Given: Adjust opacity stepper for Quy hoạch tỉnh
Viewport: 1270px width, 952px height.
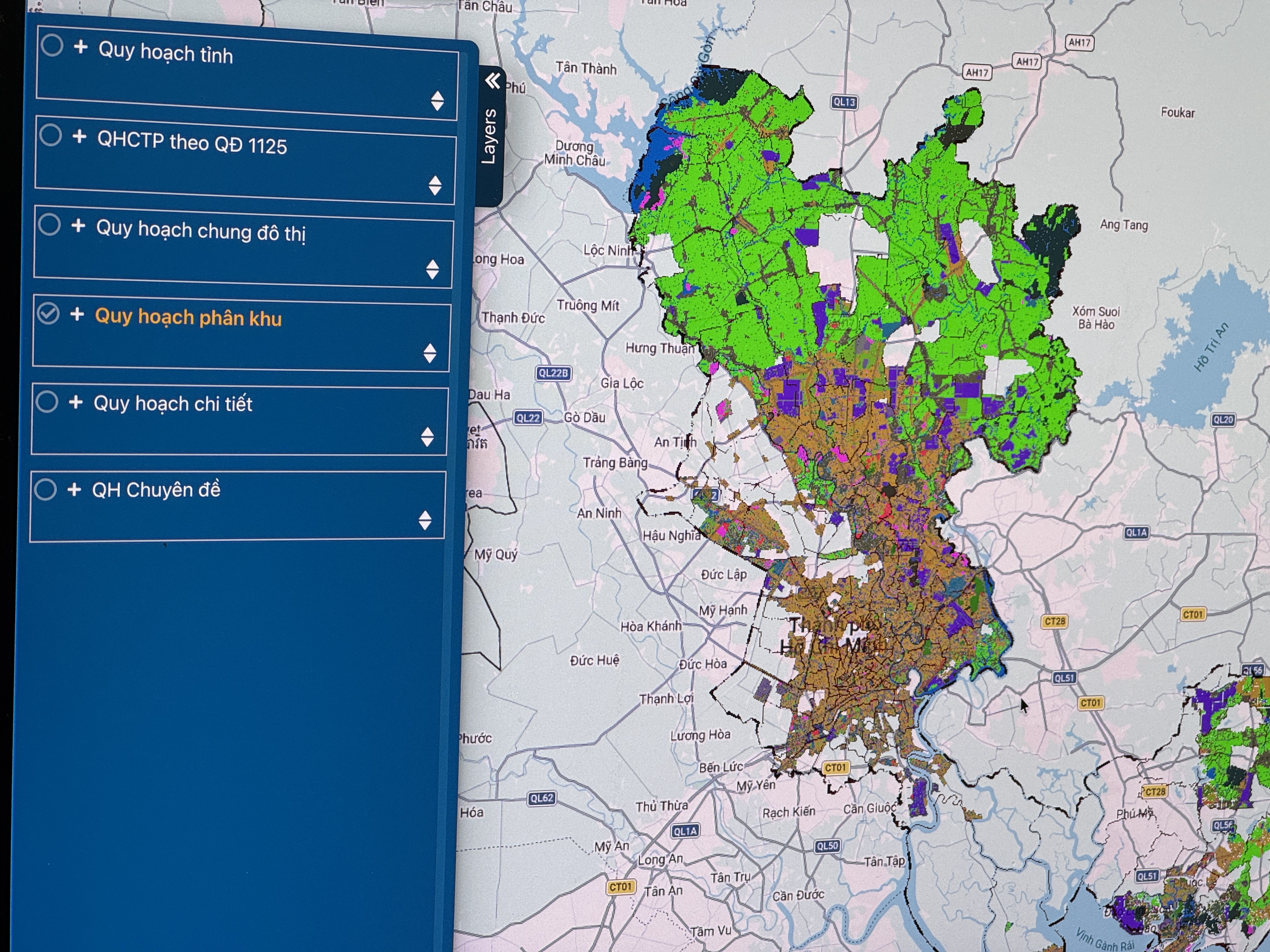Looking at the screenshot, I should (x=438, y=100).
